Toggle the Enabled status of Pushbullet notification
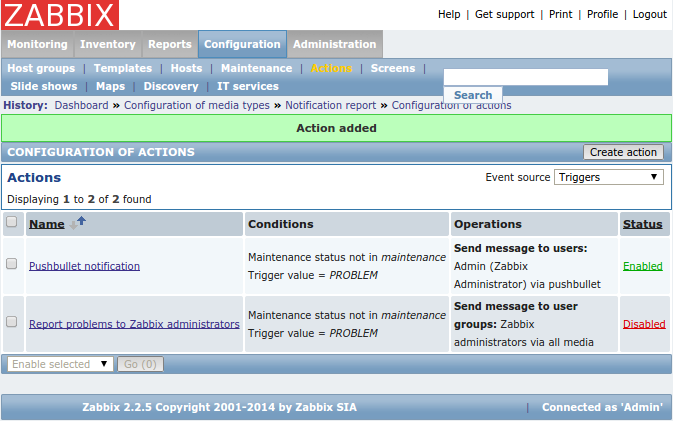The image size is (673, 421). pos(643,266)
